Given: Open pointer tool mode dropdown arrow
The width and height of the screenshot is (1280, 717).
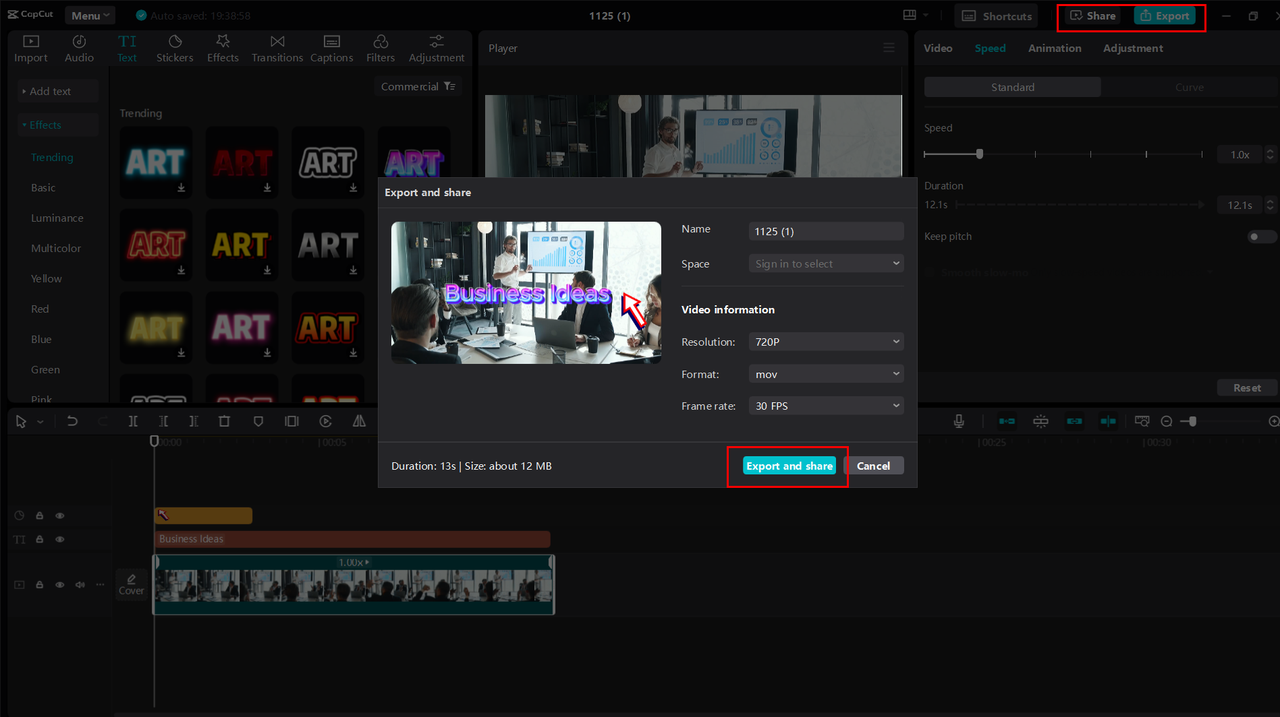Looking at the screenshot, I should [x=40, y=423].
